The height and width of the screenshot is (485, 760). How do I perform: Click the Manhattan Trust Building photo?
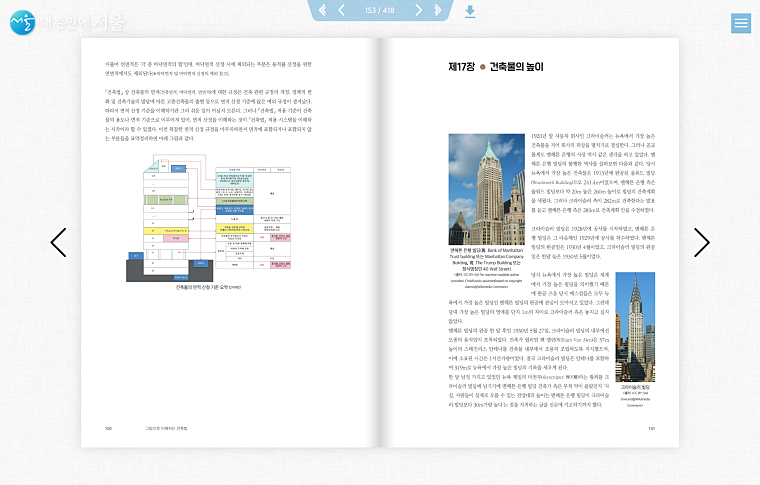coord(488,187)
